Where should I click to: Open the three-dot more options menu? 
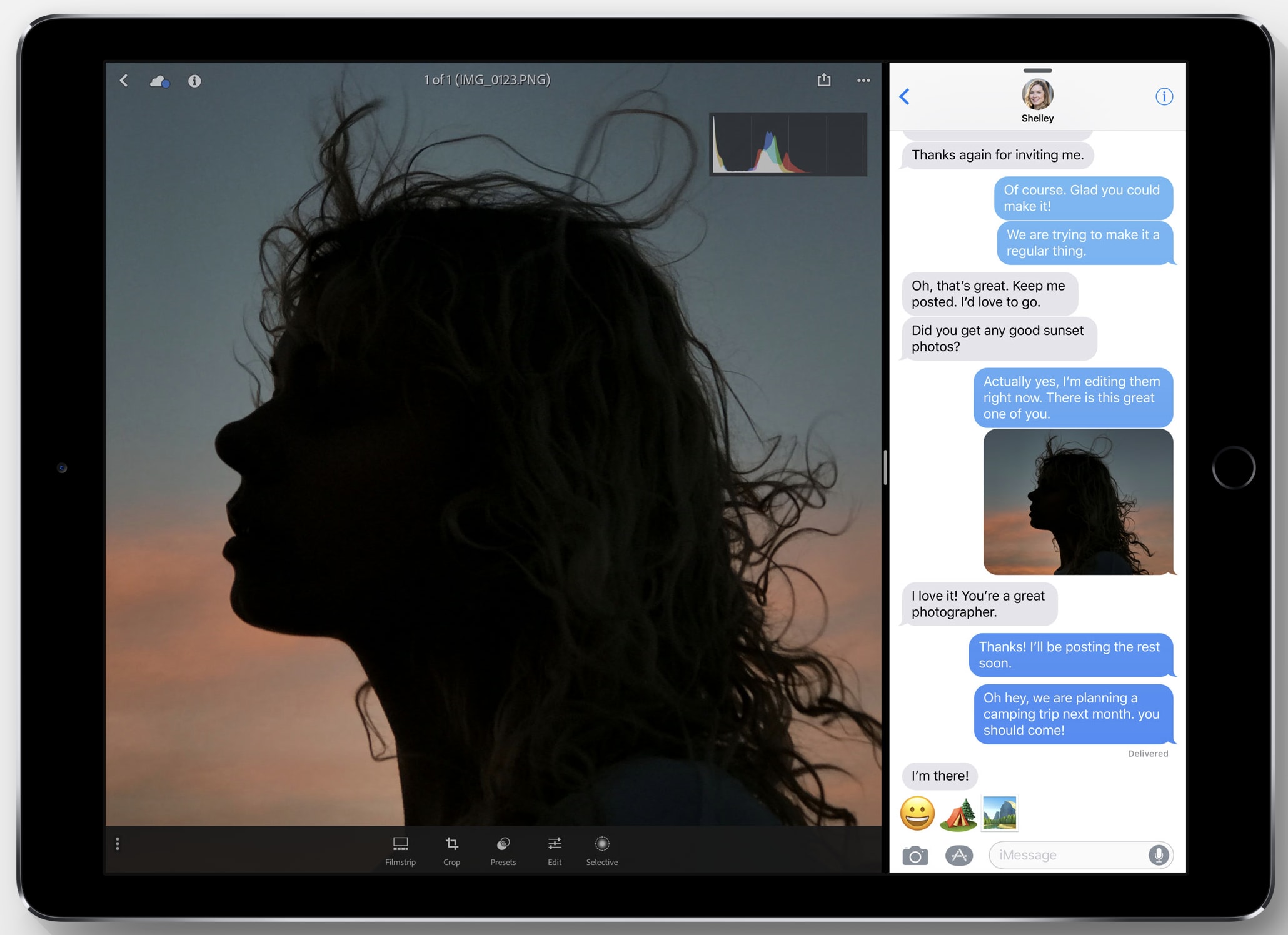pos(863,80)
